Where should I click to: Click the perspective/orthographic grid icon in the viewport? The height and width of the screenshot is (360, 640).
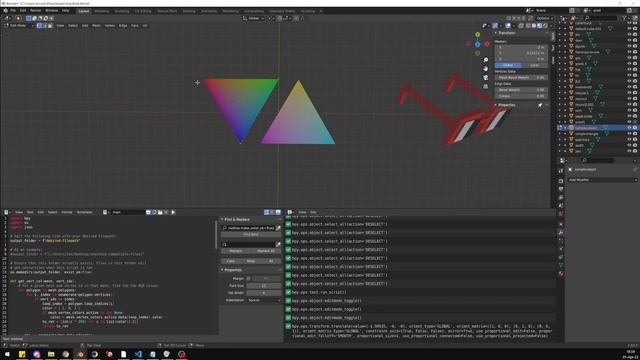click(486, 86)
